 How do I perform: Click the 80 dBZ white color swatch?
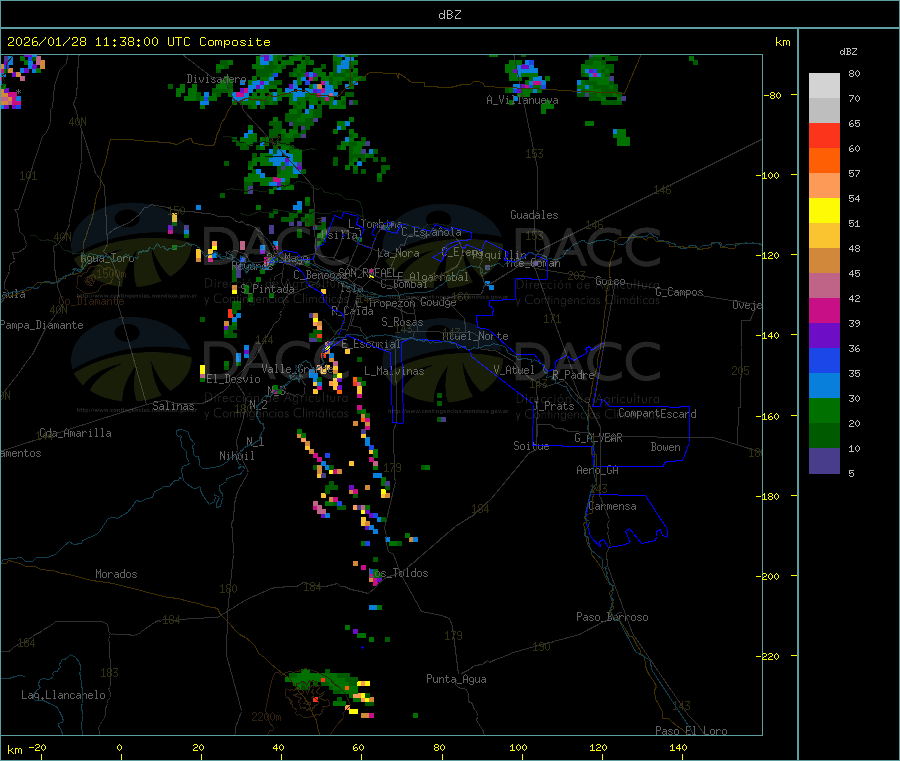tap(824, 86)
